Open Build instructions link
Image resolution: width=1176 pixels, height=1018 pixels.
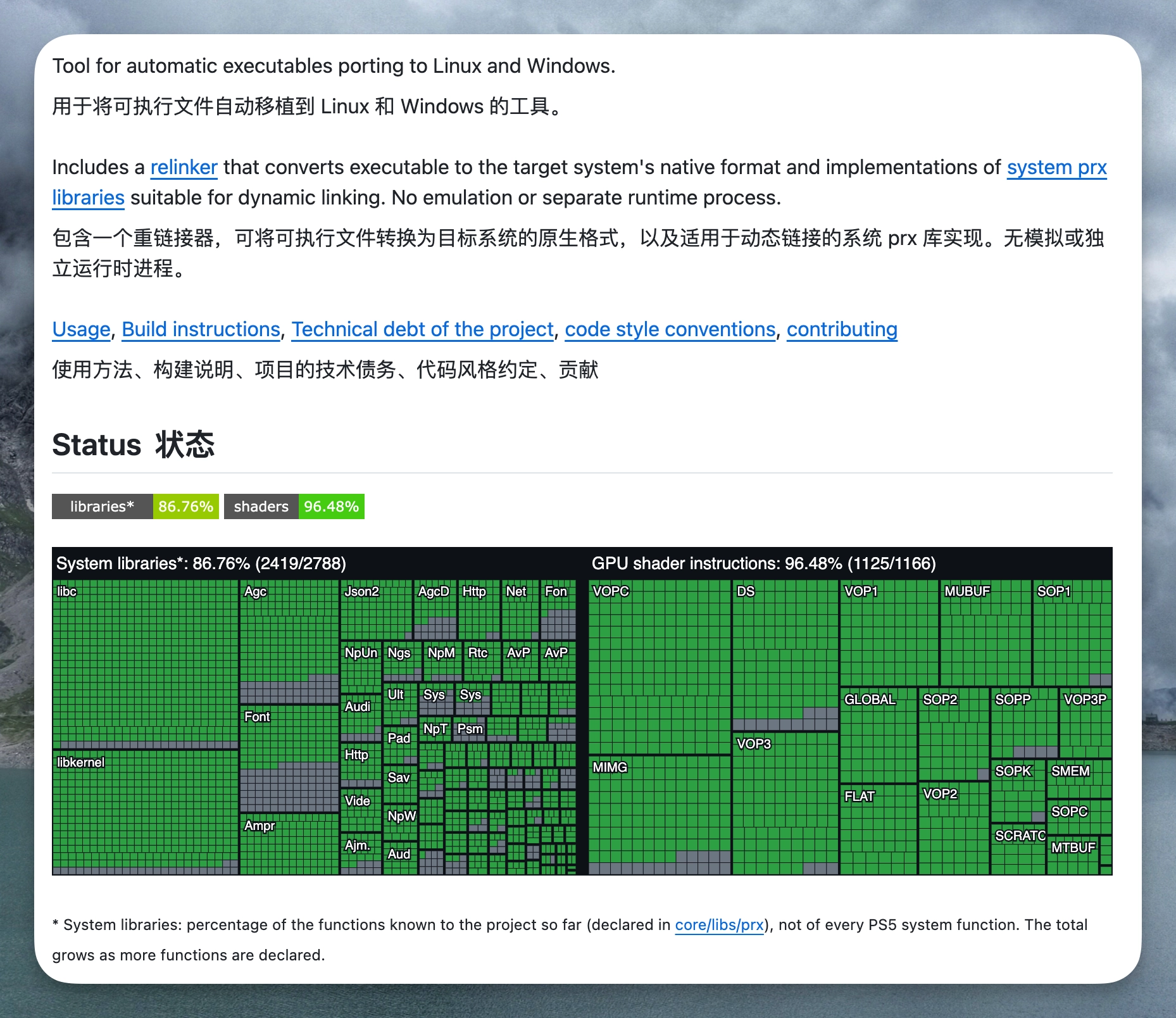[201, 329]
